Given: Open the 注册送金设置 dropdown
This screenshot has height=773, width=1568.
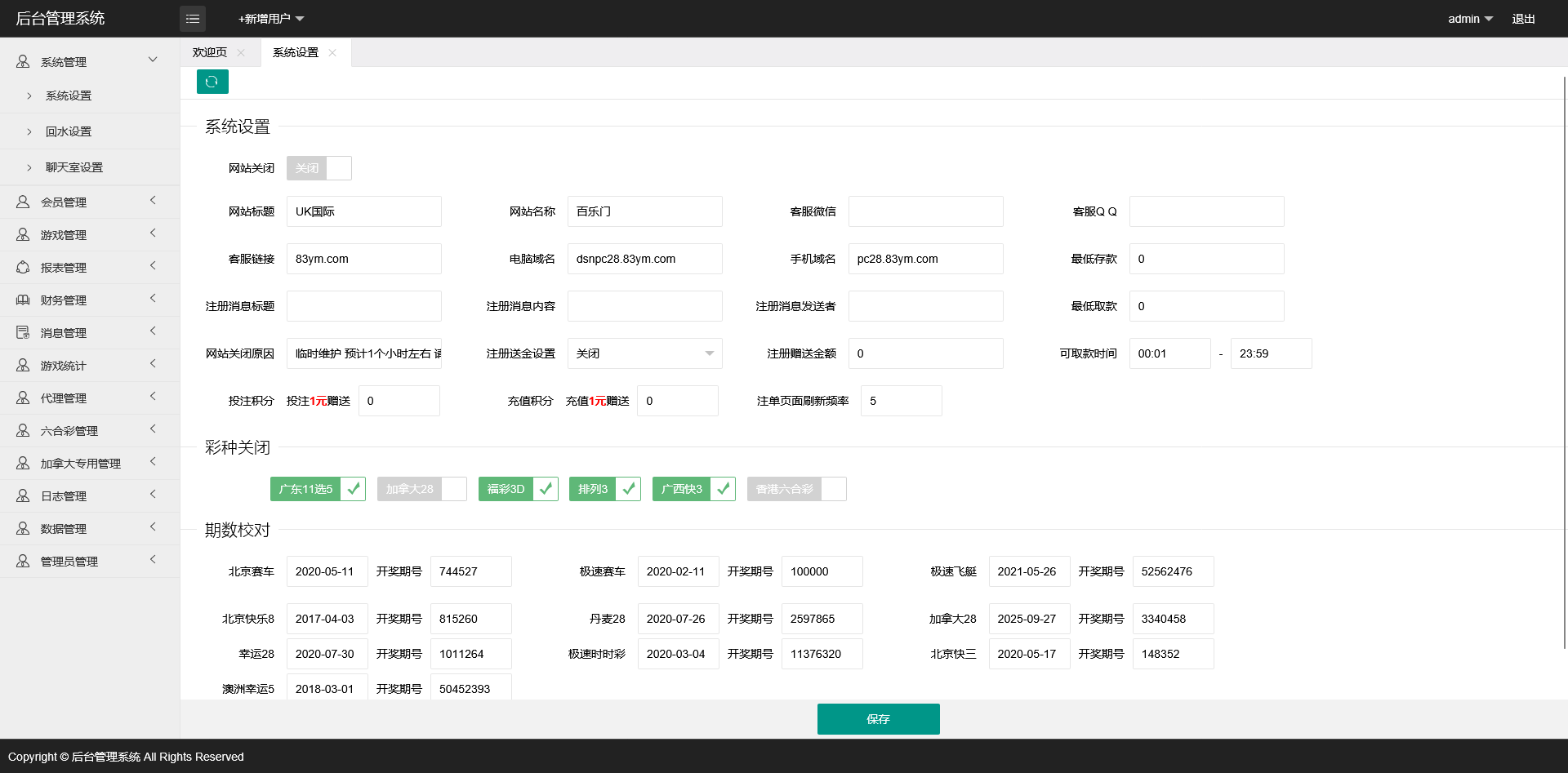Looking at the screenshot, I should 644,353.
